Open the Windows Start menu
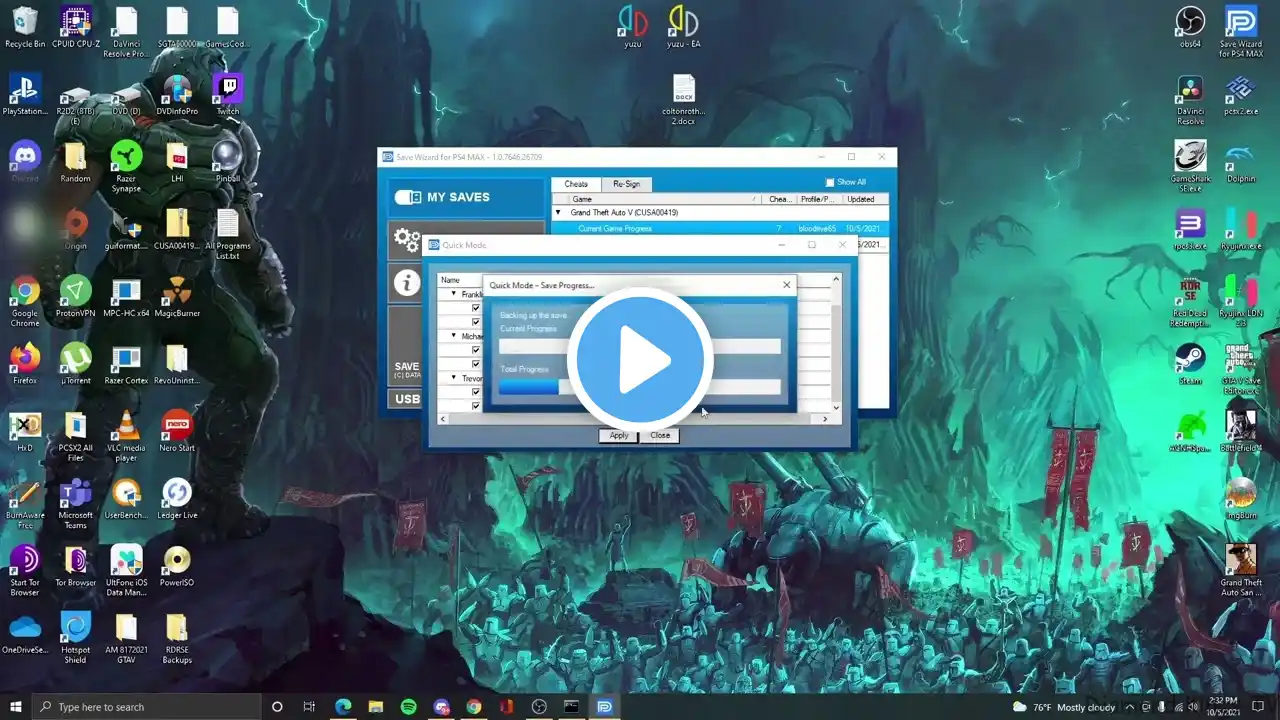Screen dimensions: 1280x720 (x=16, y=707)
